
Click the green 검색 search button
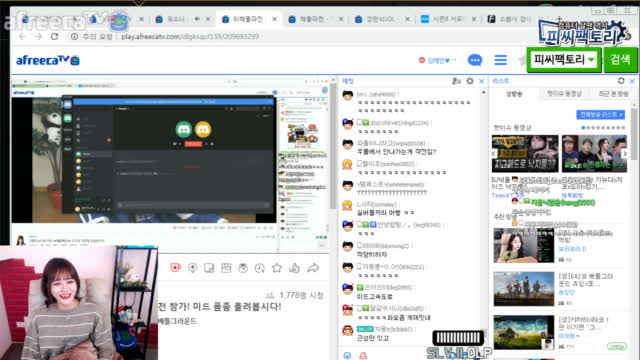[620, 60]
